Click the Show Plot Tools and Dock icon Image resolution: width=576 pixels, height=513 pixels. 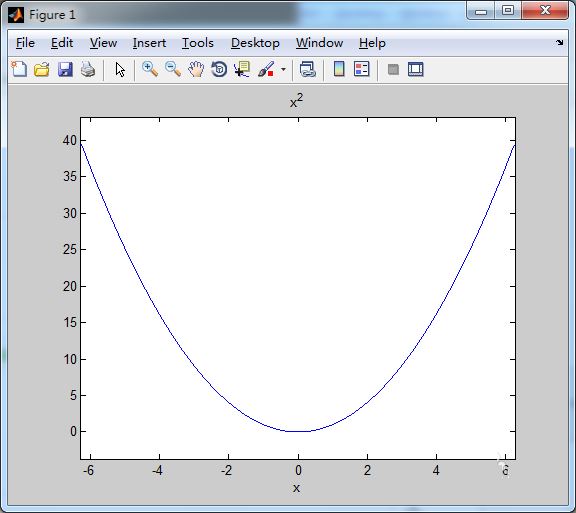click(x=415, y=69)
